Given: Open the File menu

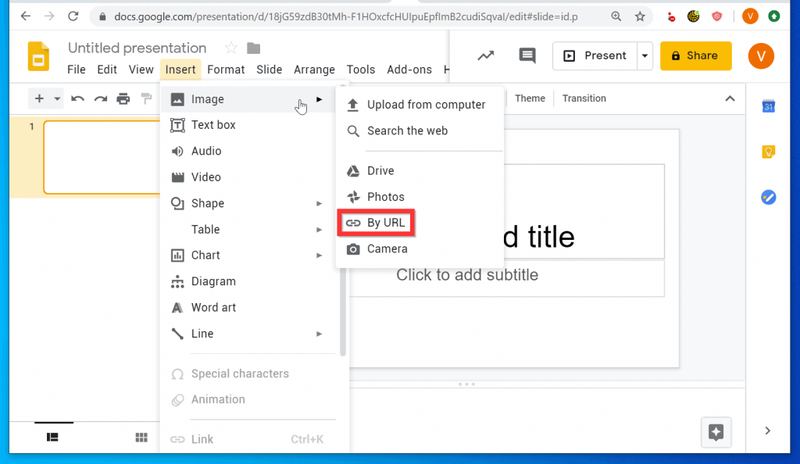Looking at the screenshot, I should click(77, 69).
